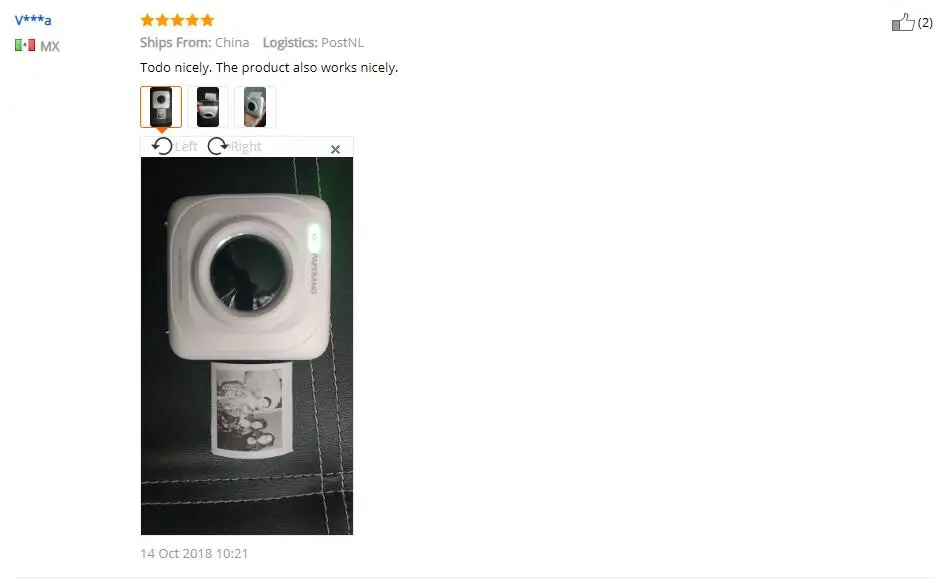Click the third orange rating star
This screenshot has width=941, height=579.
(x=178, y=20)
